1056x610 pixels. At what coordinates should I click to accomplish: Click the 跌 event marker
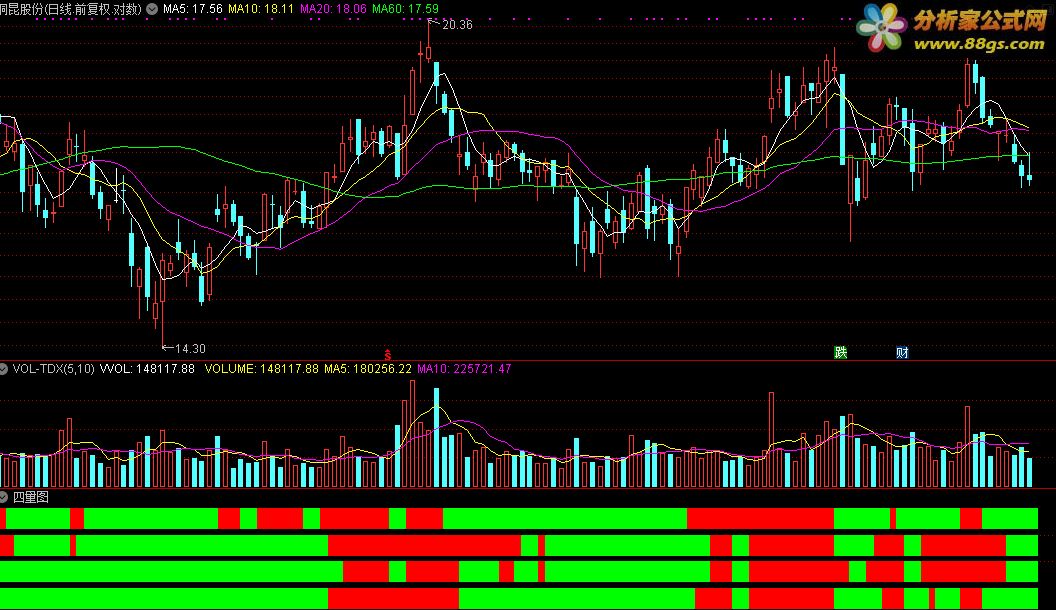pos(840,352)
